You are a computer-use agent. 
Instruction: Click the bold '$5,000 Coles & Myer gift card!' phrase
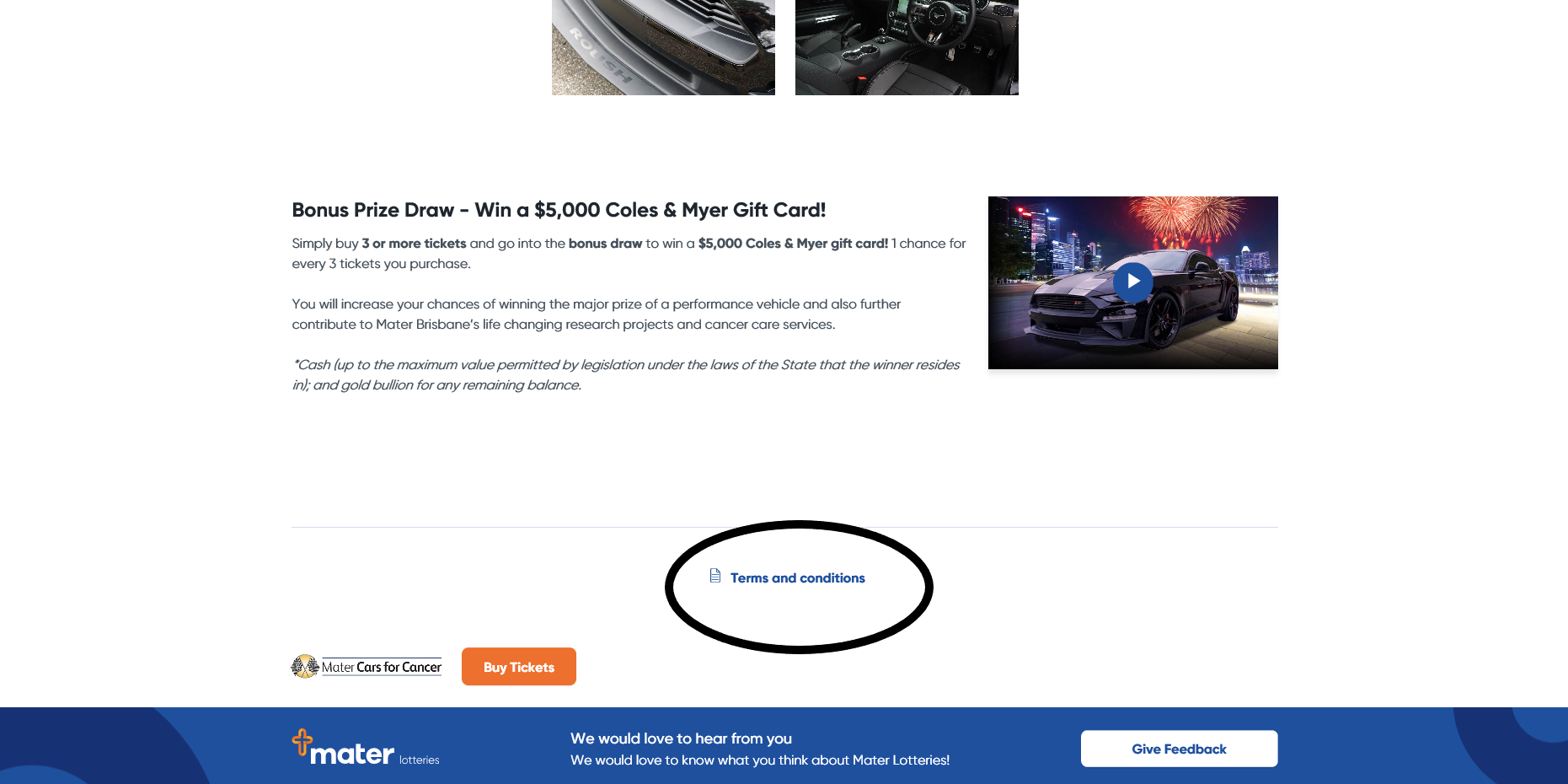coord(793,244)
